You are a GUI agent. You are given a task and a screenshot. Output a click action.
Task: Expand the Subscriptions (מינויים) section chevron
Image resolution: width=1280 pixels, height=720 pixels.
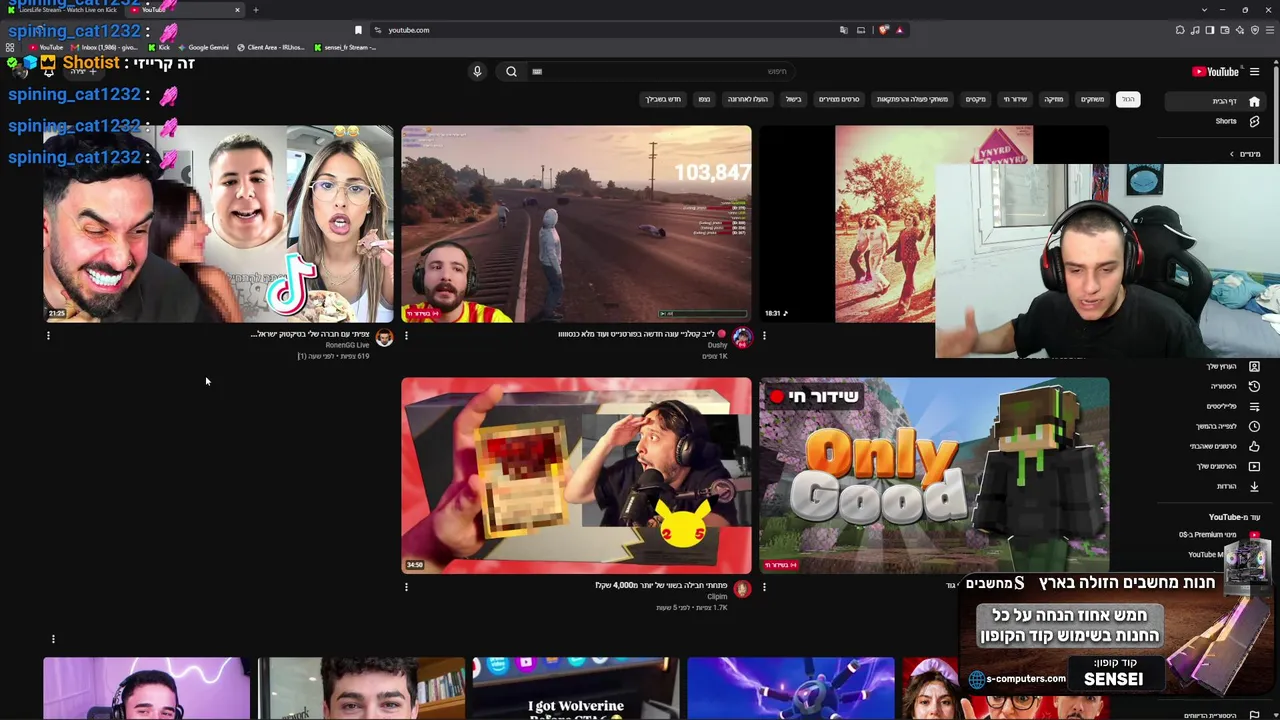click(x=1232, y=154)
